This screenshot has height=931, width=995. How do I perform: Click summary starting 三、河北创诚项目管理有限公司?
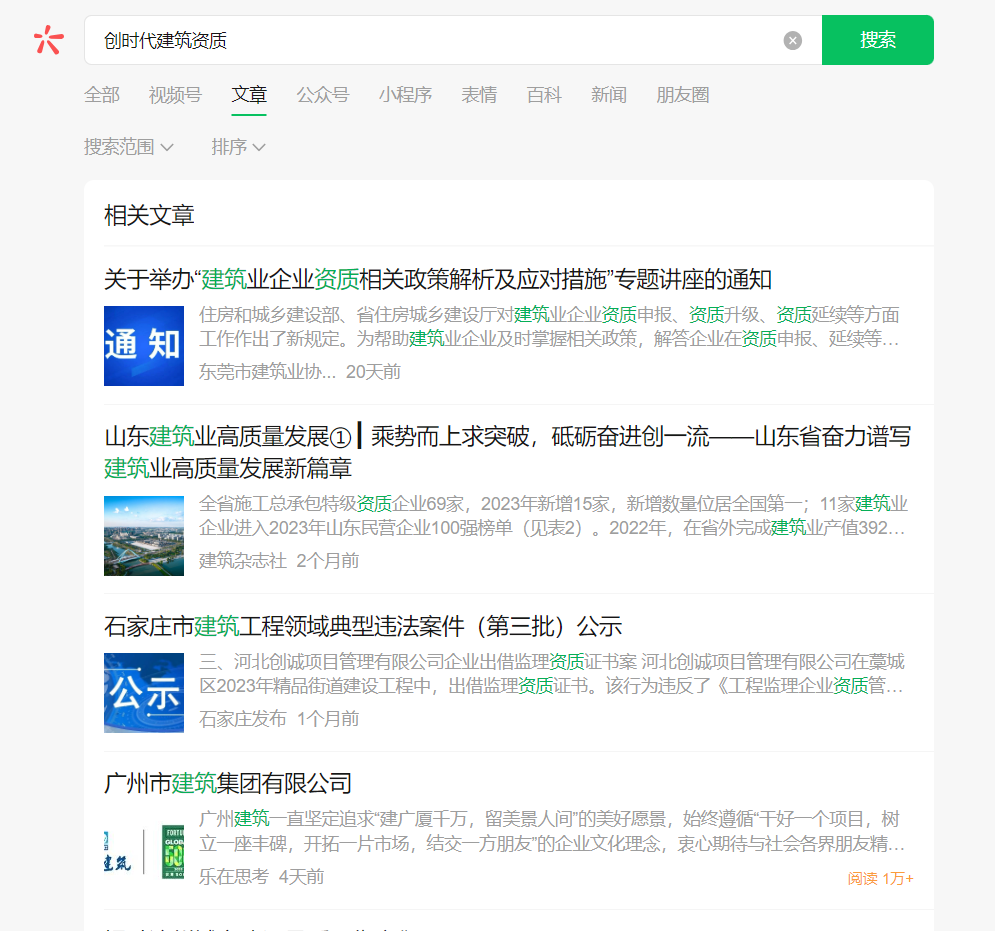click(552, 674)
